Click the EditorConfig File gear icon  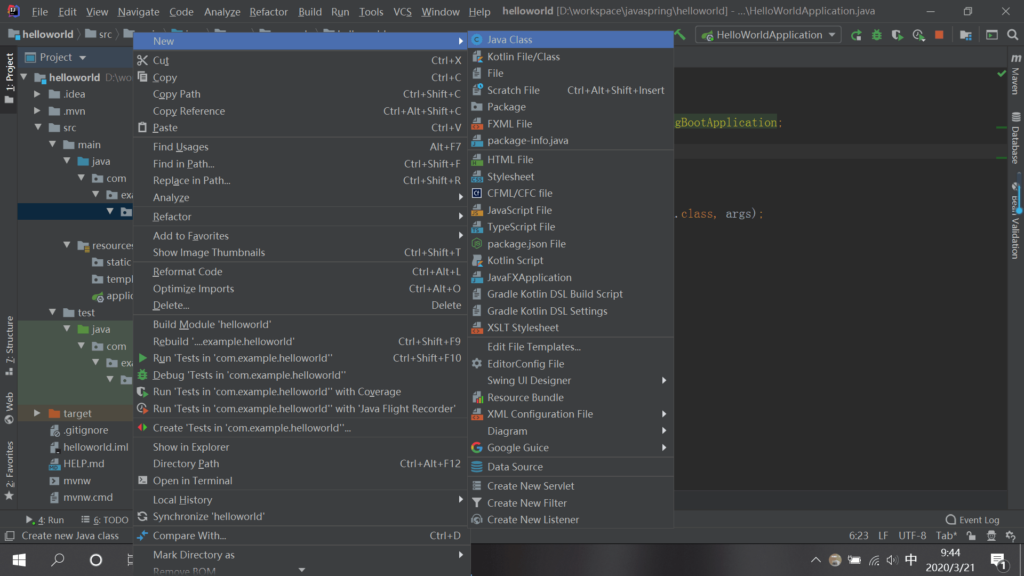click(477, 364)
